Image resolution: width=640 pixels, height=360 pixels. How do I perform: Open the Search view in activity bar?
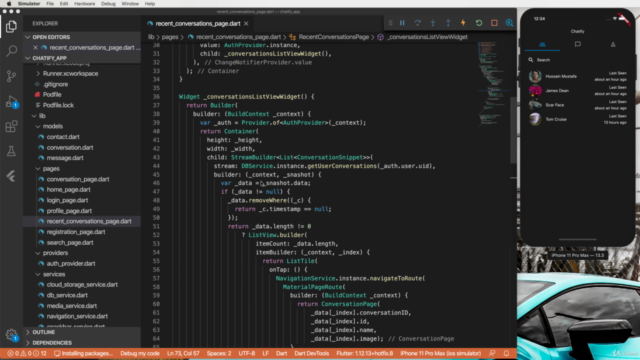11,51
